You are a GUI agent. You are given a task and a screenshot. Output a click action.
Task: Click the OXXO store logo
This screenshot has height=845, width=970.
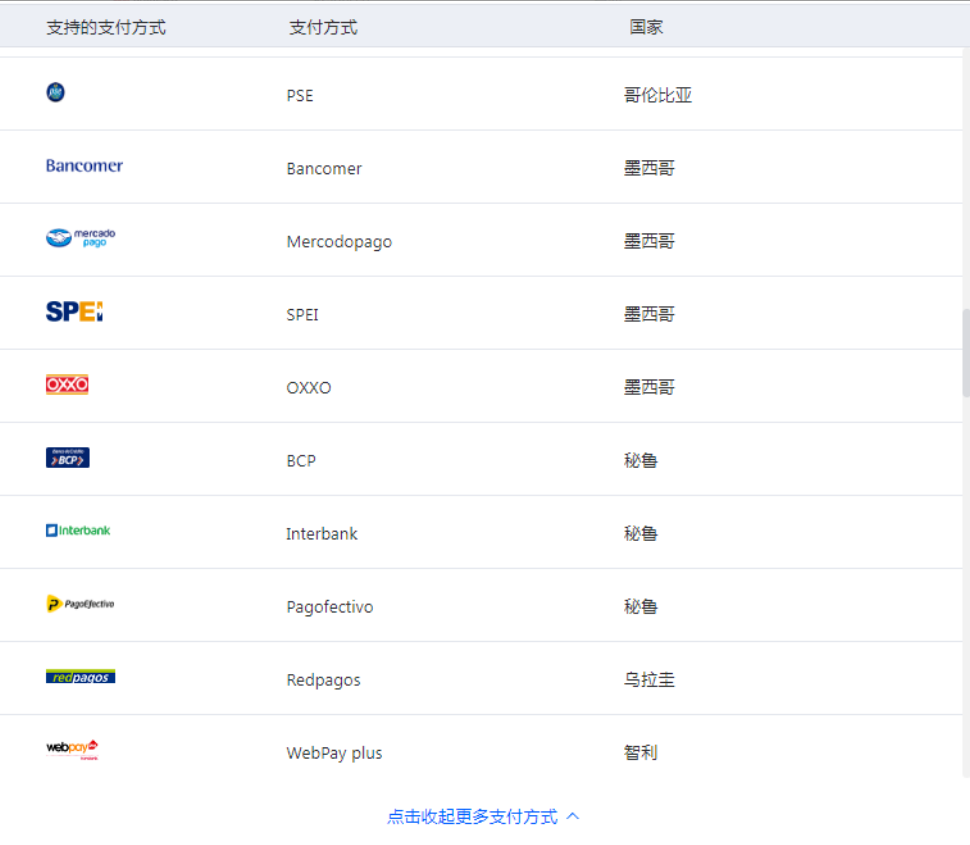[x=66, y=384]
